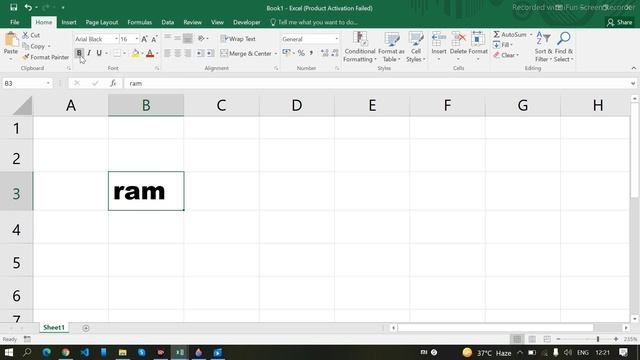This screenshot has width=640, height=360.
Task: Click the Insert Function fx icon
Action: pos(113,83)
